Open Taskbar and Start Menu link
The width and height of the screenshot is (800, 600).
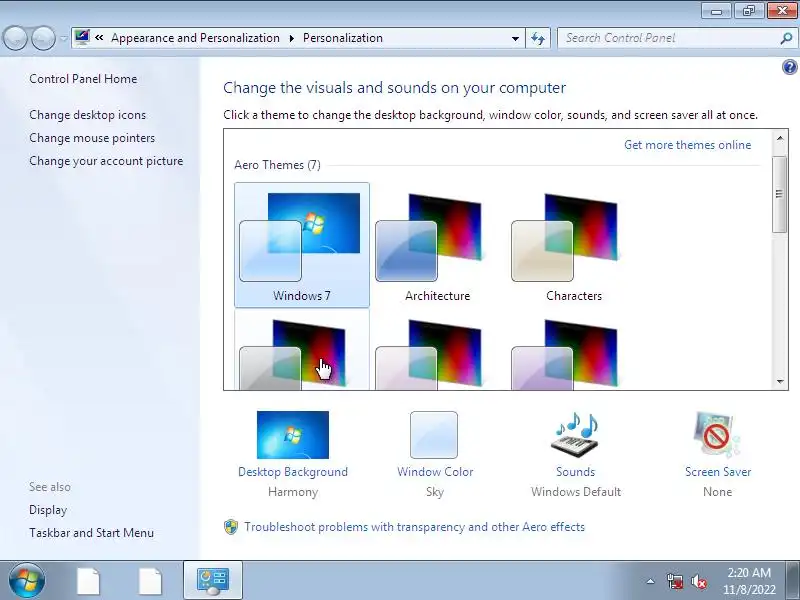(x=91, y=533)
